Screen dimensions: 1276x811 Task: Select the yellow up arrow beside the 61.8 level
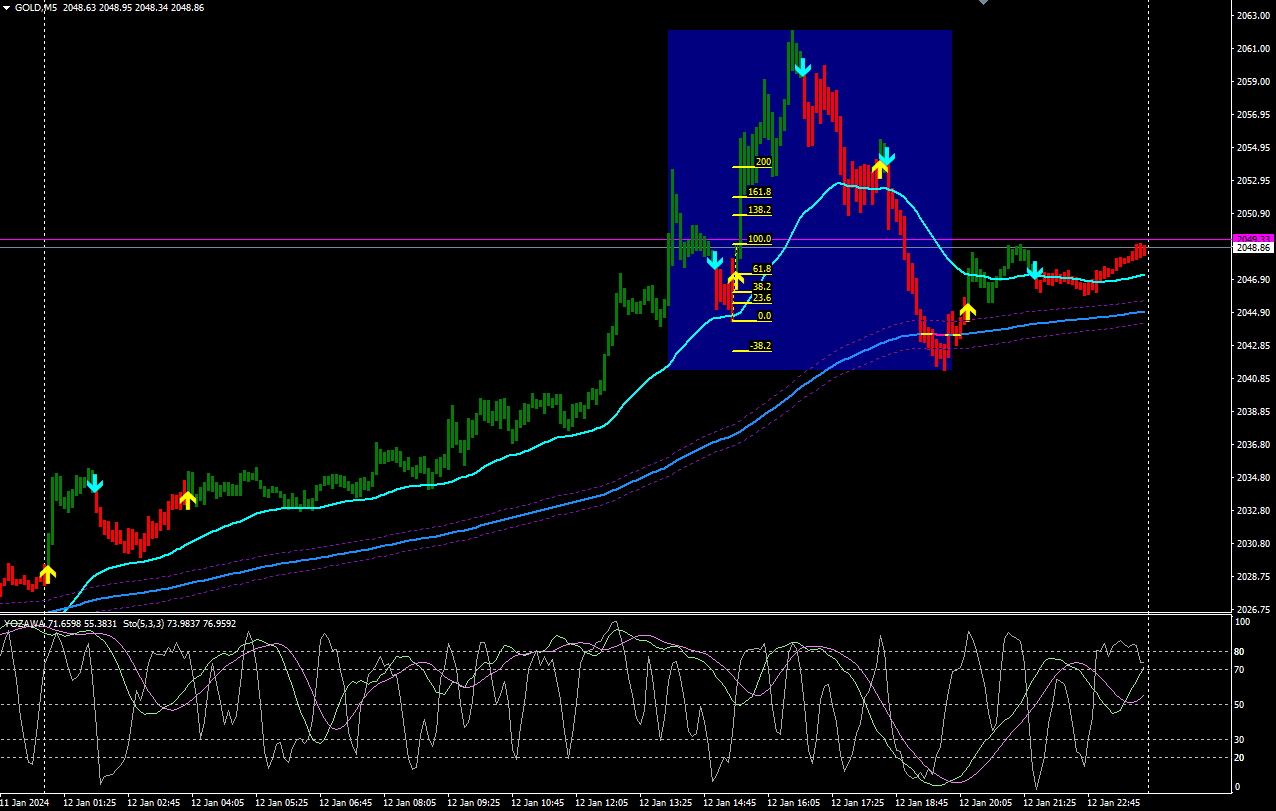pyautogui.click(x=736, y=280)
